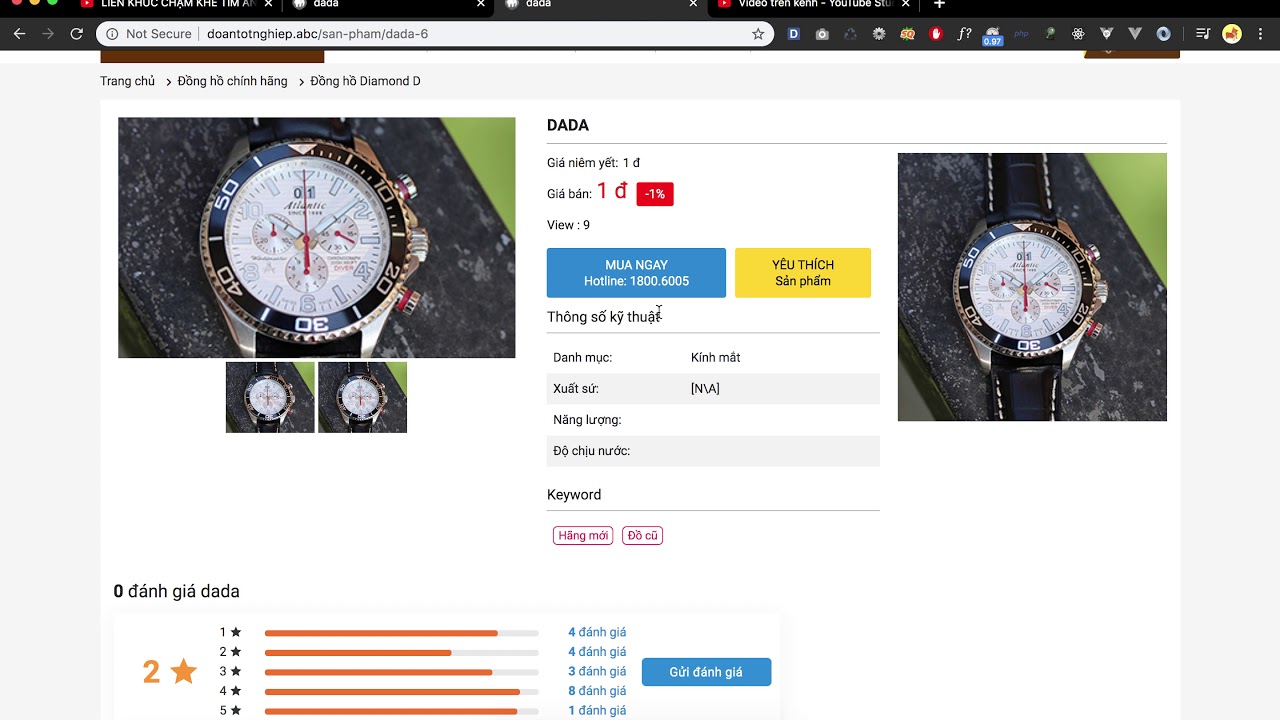
Task: Select the Hãng mới keyword tag
Action: [x=583, y=536]
